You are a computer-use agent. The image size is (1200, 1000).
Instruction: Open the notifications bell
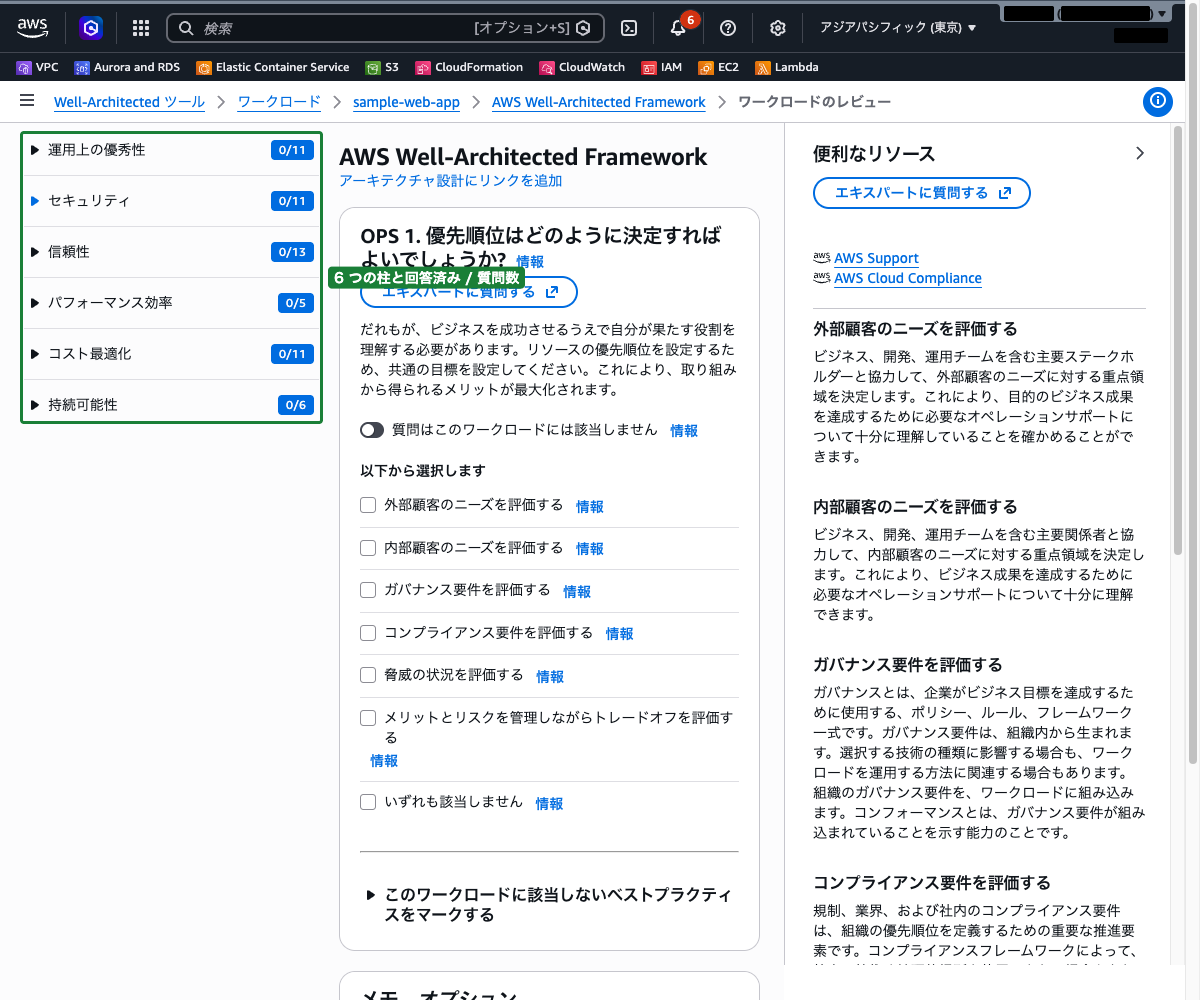point(678,28)
